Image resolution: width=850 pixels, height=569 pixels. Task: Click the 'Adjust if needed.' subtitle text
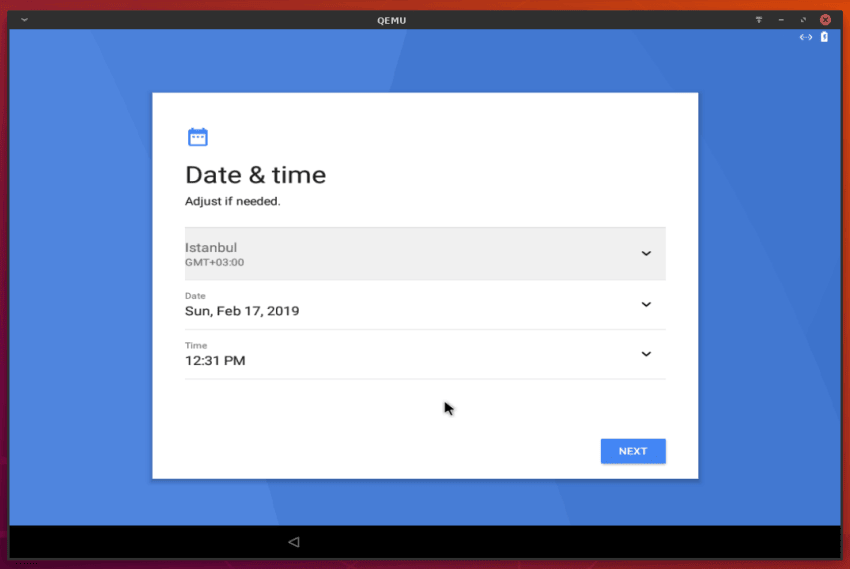[x=233, y=201]
